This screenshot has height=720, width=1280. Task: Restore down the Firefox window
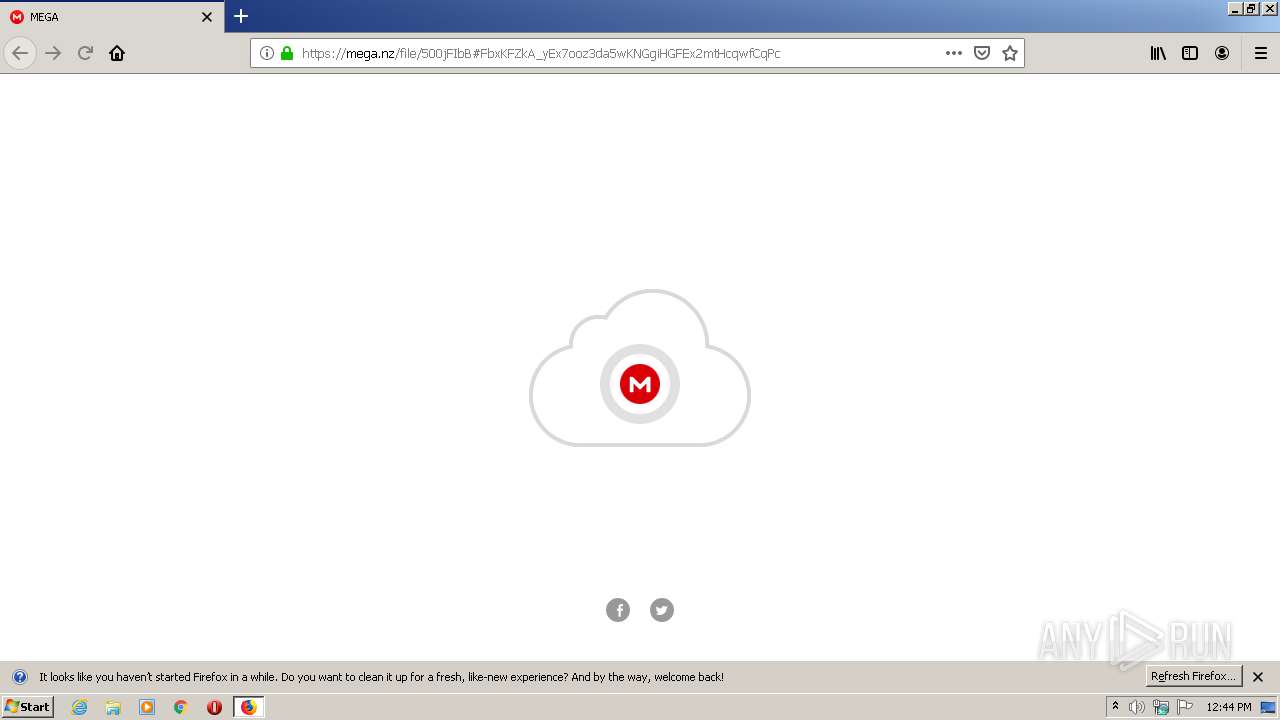1251,8
